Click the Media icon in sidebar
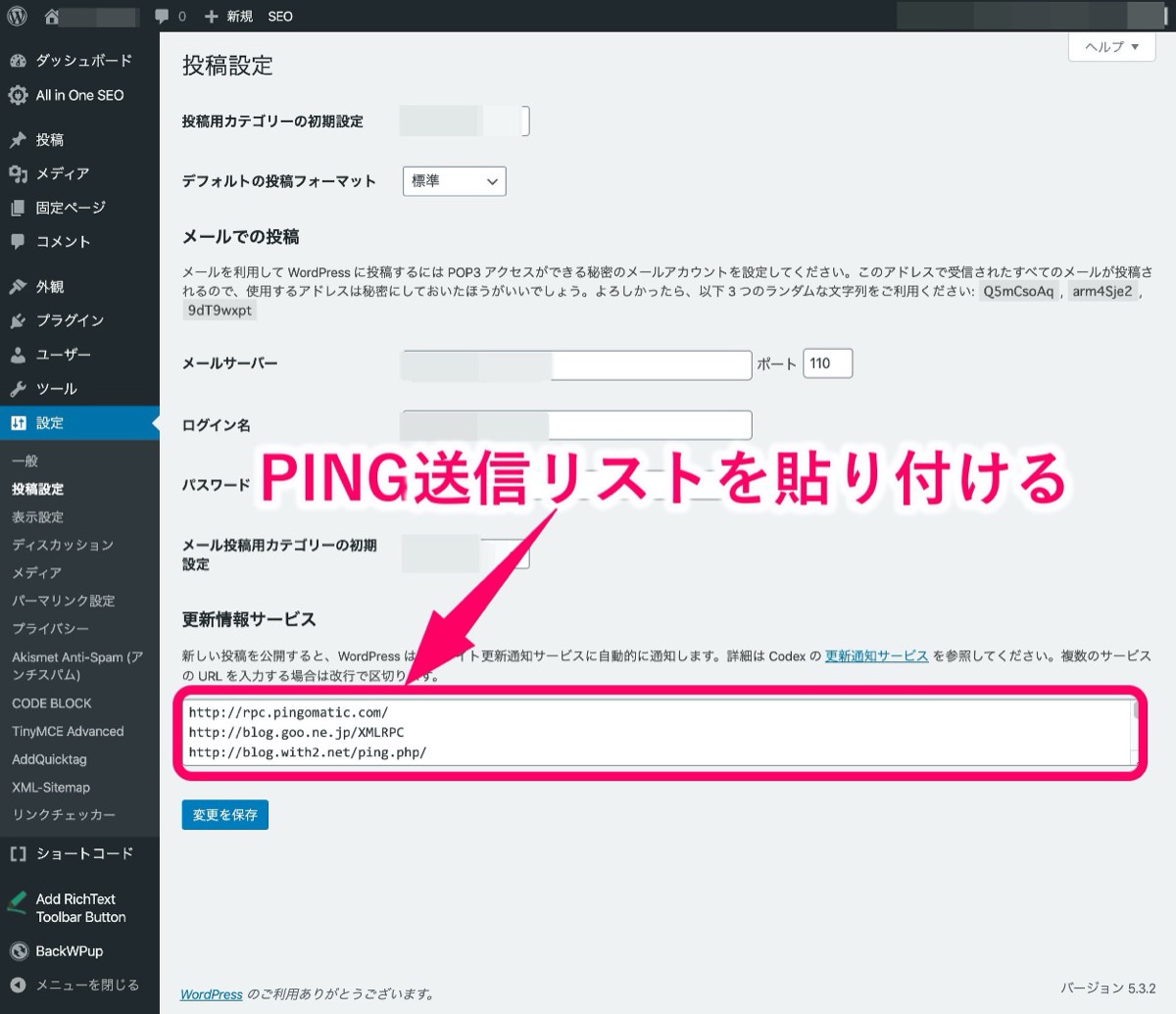The width and height of the screenshot is (1176, 1014). pyautogui.click(x=18, y=173)
